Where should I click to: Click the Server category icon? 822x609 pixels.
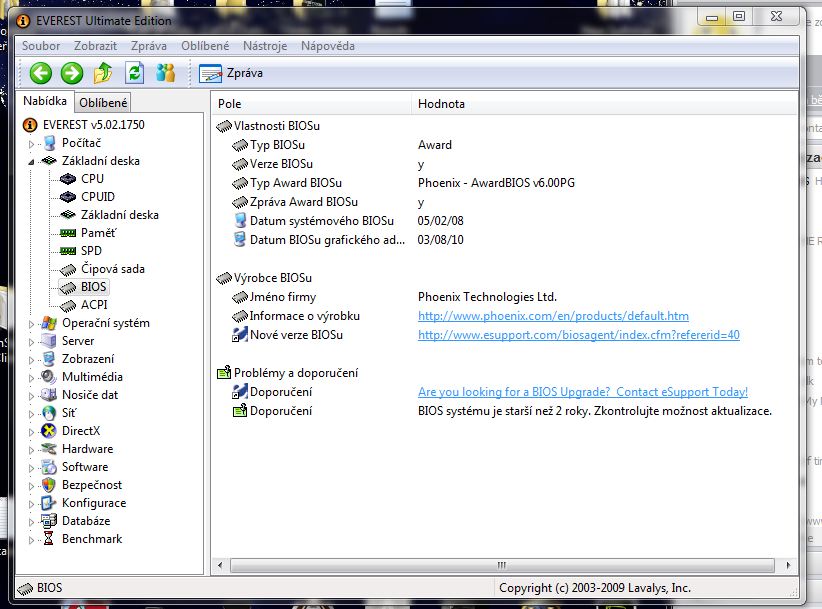tap(49, 341)
